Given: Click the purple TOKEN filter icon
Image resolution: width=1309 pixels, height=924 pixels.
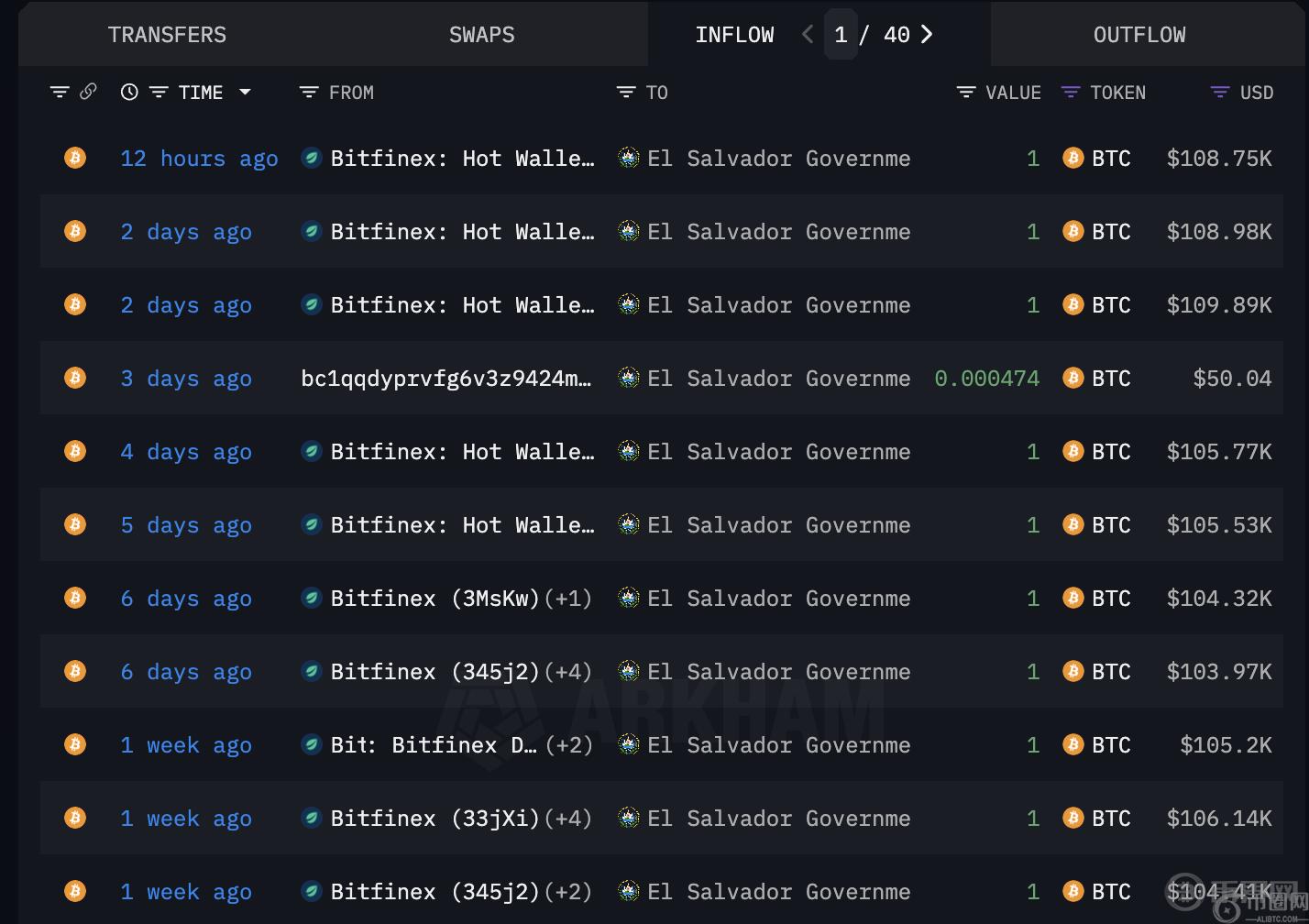Looking at the screenshot, I should point(1070,93).
